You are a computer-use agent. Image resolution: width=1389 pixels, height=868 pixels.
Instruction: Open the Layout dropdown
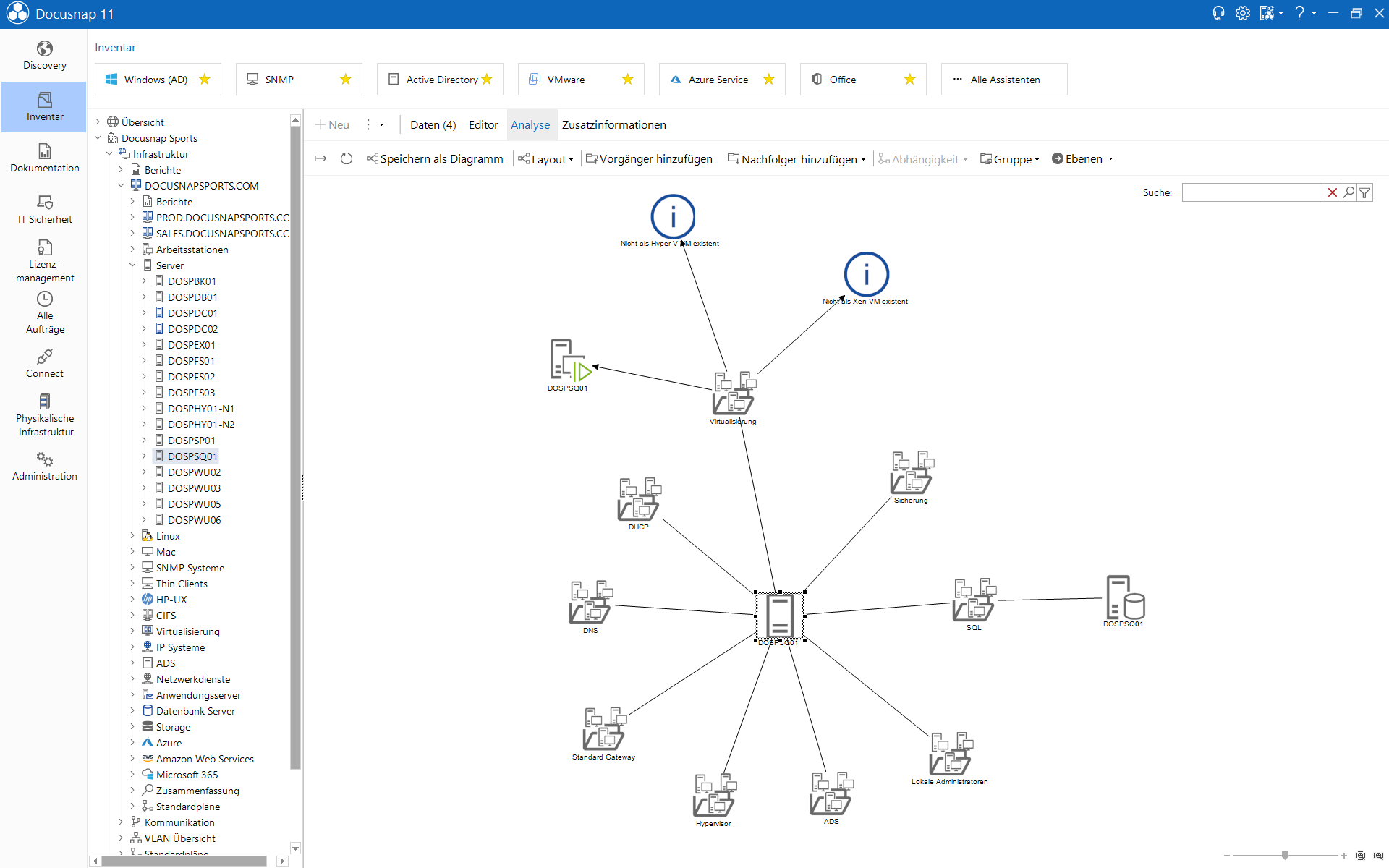click(x=546, y=159)
